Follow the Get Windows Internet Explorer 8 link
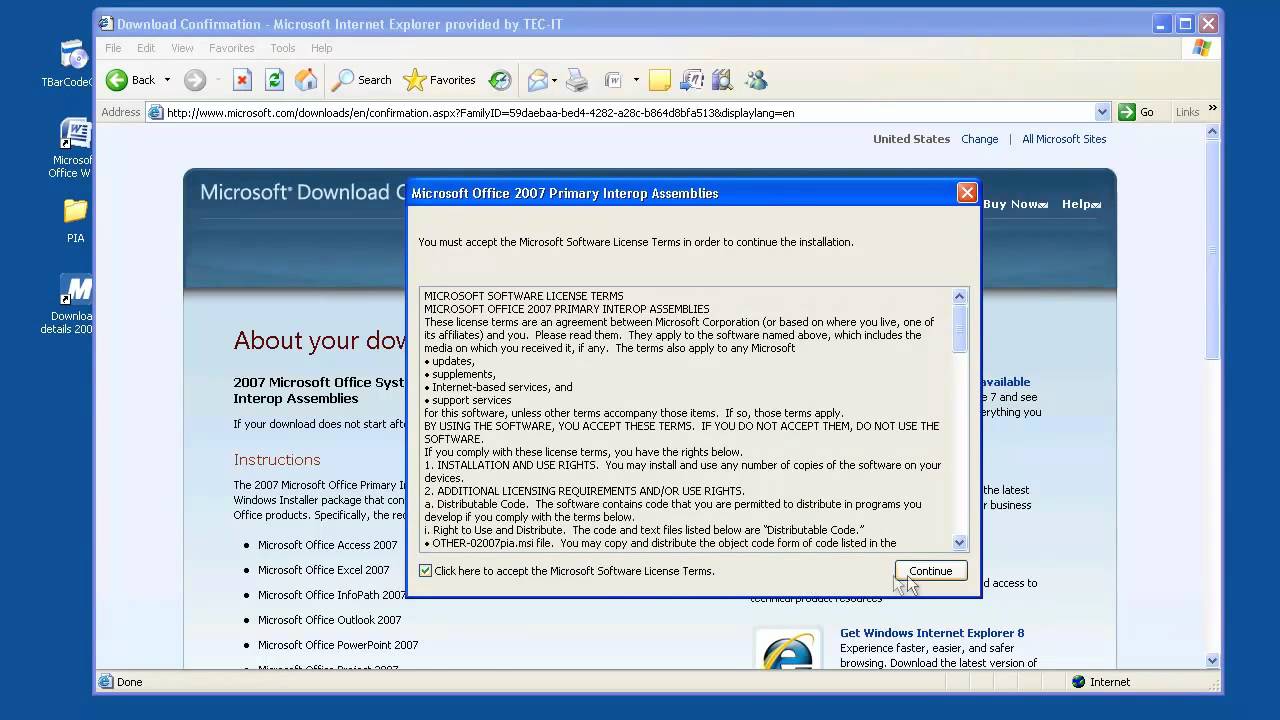Viewport: 1280px width, 720px height. pos(931,633)
